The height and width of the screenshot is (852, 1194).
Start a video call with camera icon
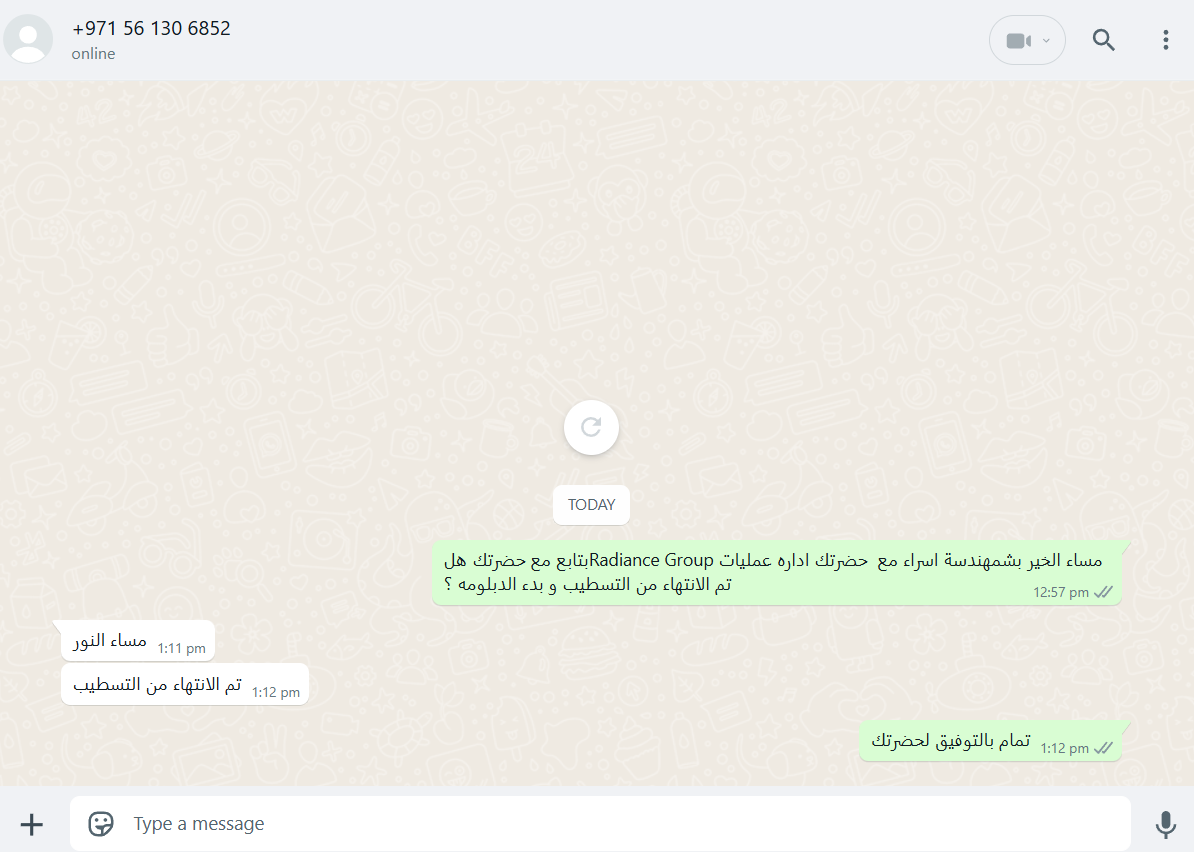(1018, 40)
